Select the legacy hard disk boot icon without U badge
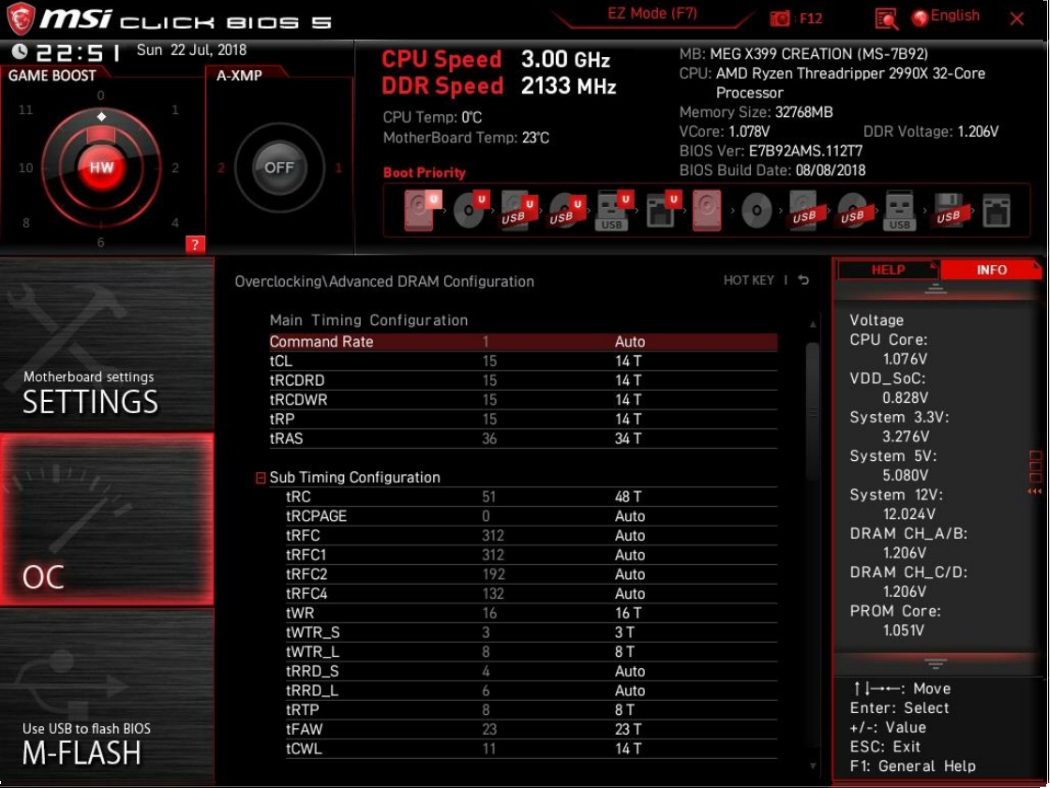 706,211
